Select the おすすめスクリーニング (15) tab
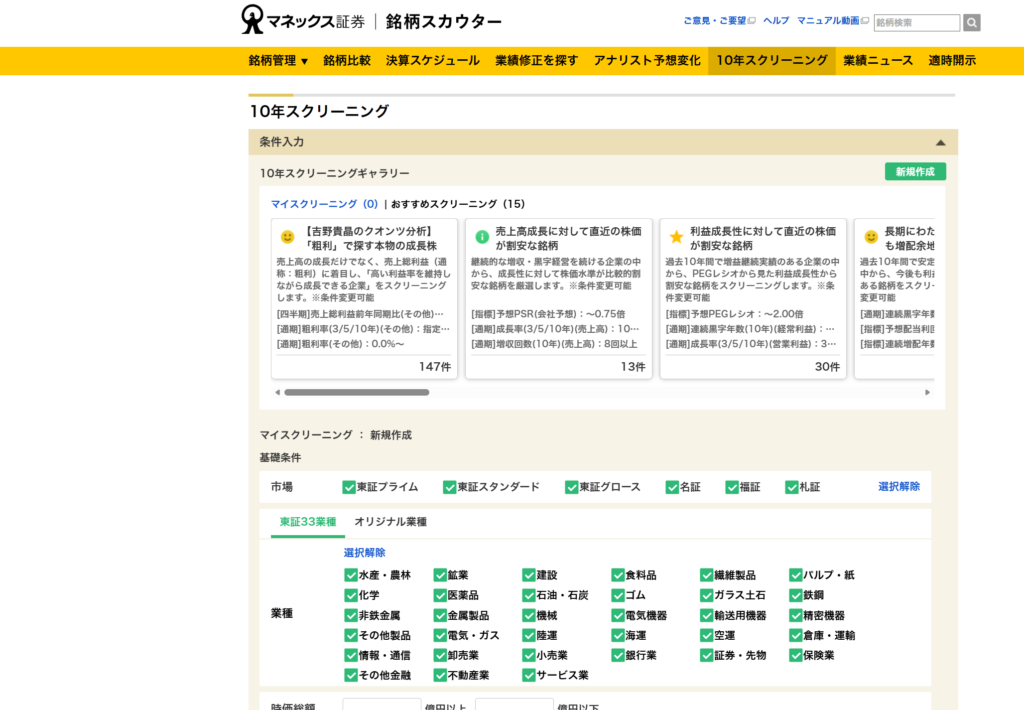Image resolution: width=1024 pixels, height=710 pixels. pyautogui.click(x=458, y=204)
